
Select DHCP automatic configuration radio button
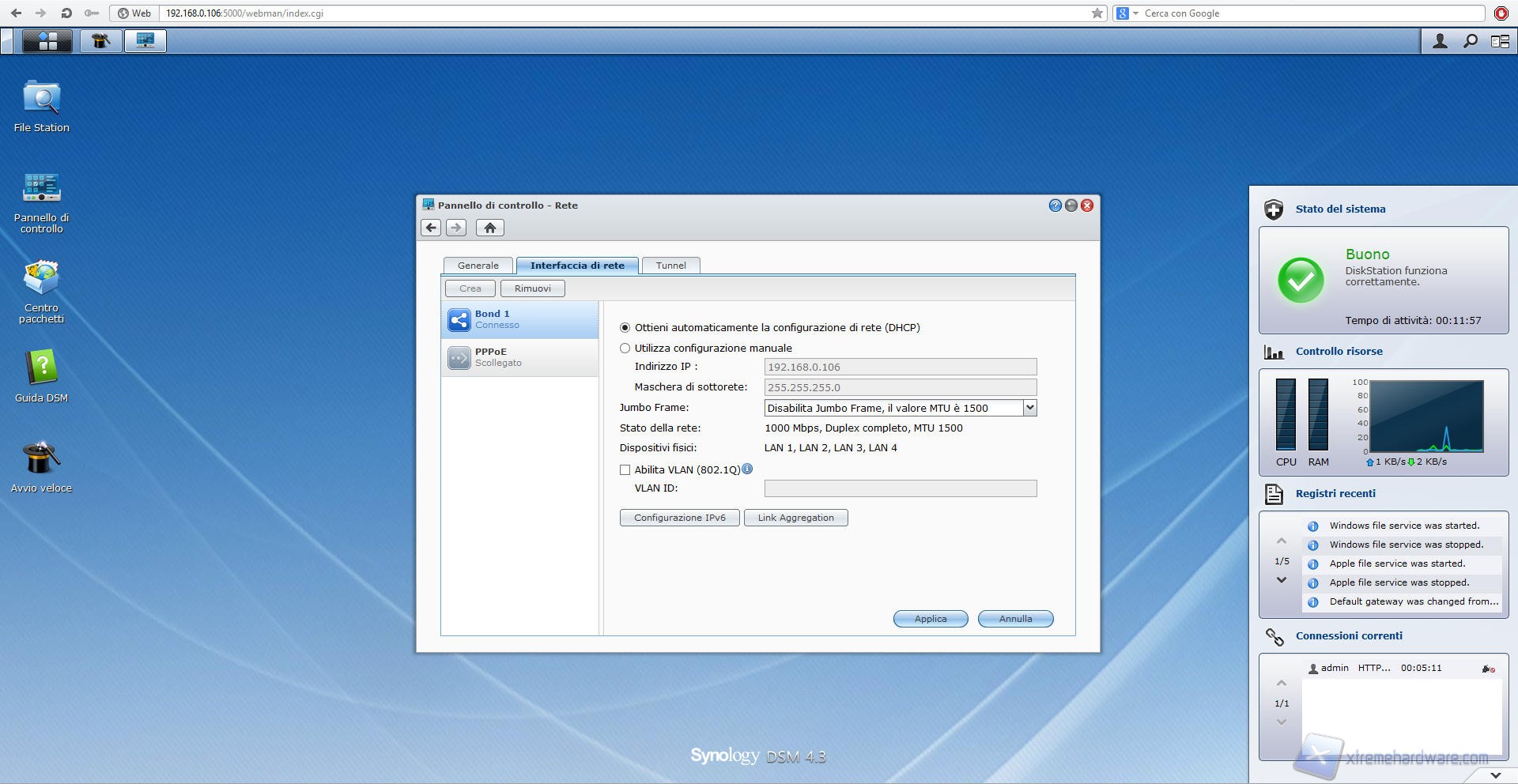pyautogui.click(x=625, y=327)
